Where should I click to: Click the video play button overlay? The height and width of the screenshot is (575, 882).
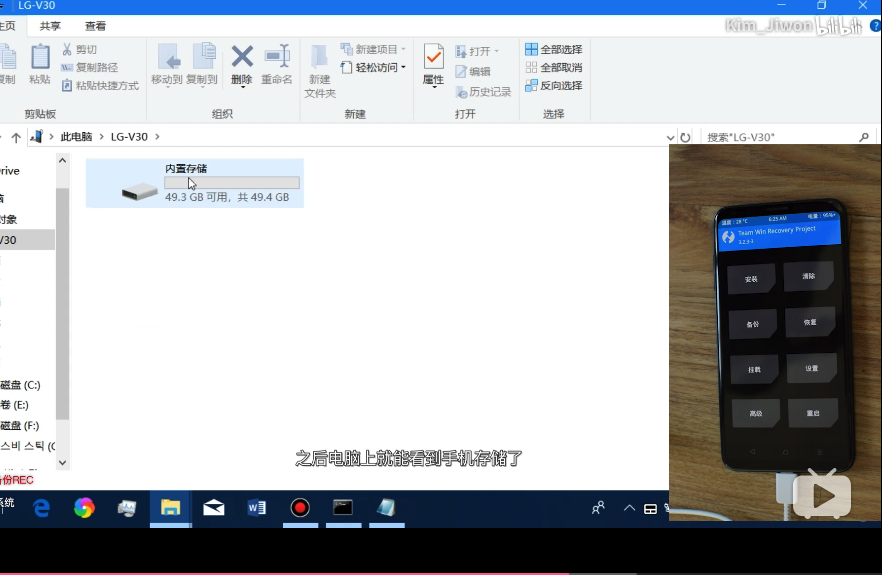click(x=822, y=495)
